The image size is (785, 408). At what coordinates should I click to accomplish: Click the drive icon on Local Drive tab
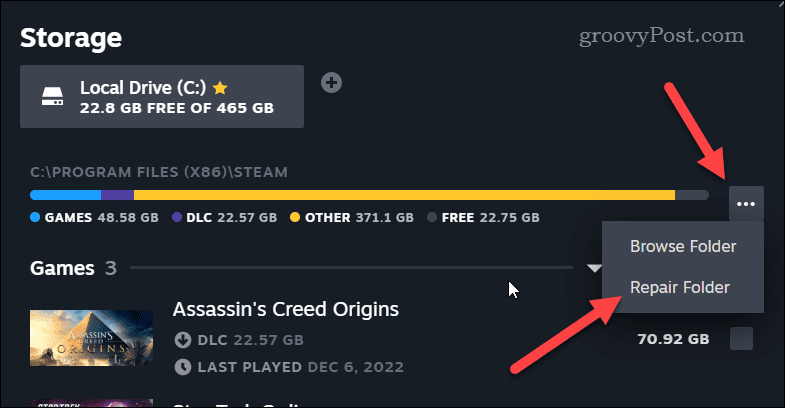[53, 99]
